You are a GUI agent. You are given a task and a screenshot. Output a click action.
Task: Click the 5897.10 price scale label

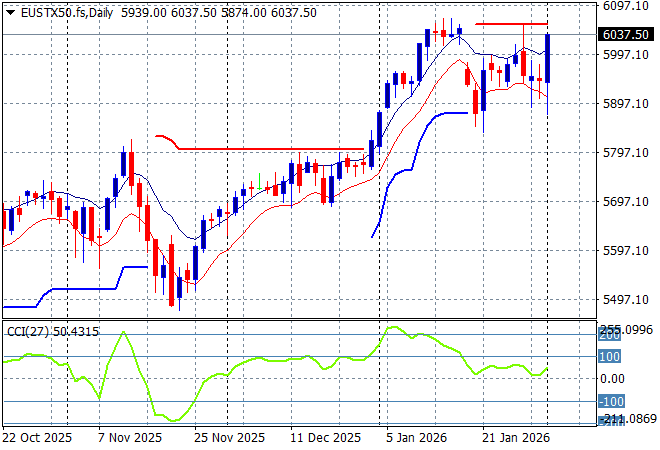(x=625, y=104)
